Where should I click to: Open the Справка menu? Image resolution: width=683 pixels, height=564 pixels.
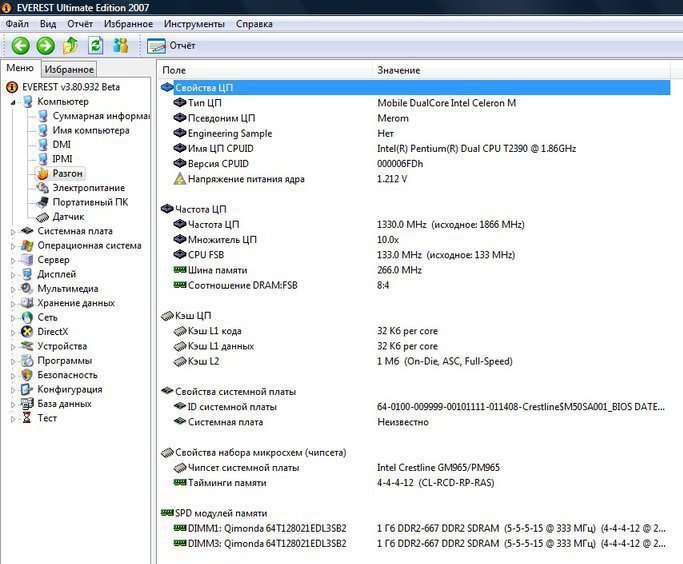(x=254, y=24)
